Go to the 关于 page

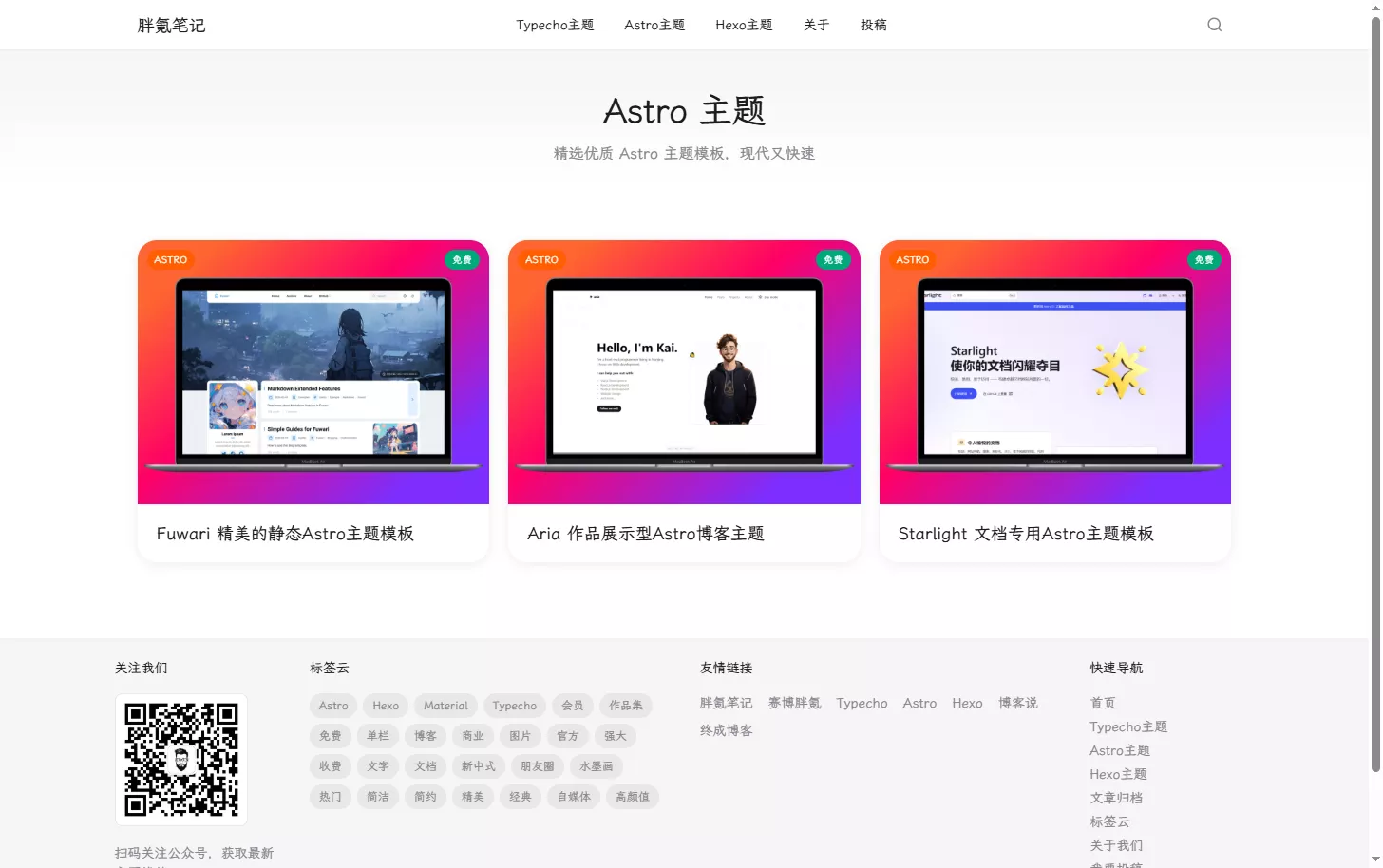[816, 25]
